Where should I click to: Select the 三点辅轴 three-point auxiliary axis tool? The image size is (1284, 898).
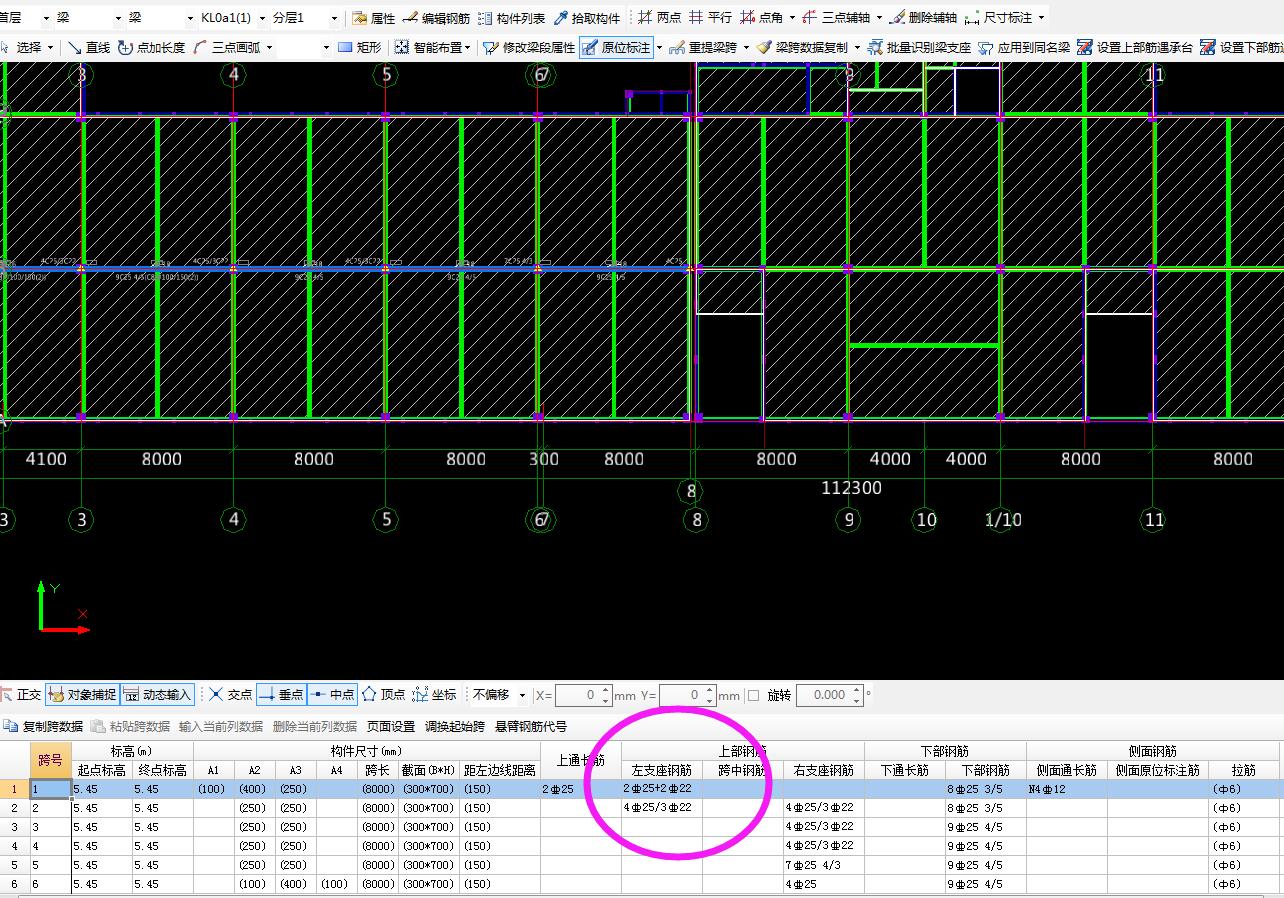(836, 18)
